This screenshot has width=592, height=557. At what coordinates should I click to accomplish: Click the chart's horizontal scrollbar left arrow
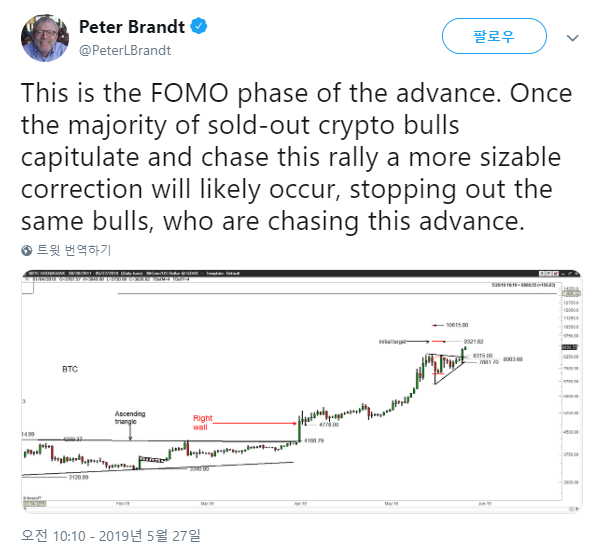25,509
